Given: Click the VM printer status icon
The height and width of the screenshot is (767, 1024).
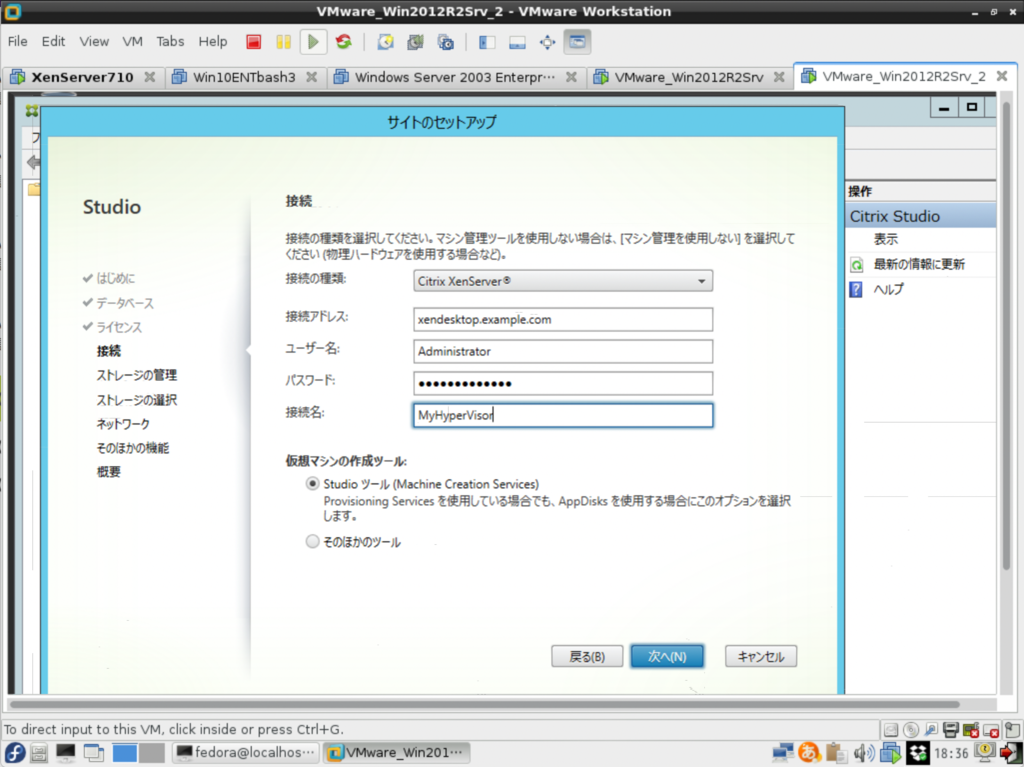Looking at the screenshot, I should tap(951, 730).
